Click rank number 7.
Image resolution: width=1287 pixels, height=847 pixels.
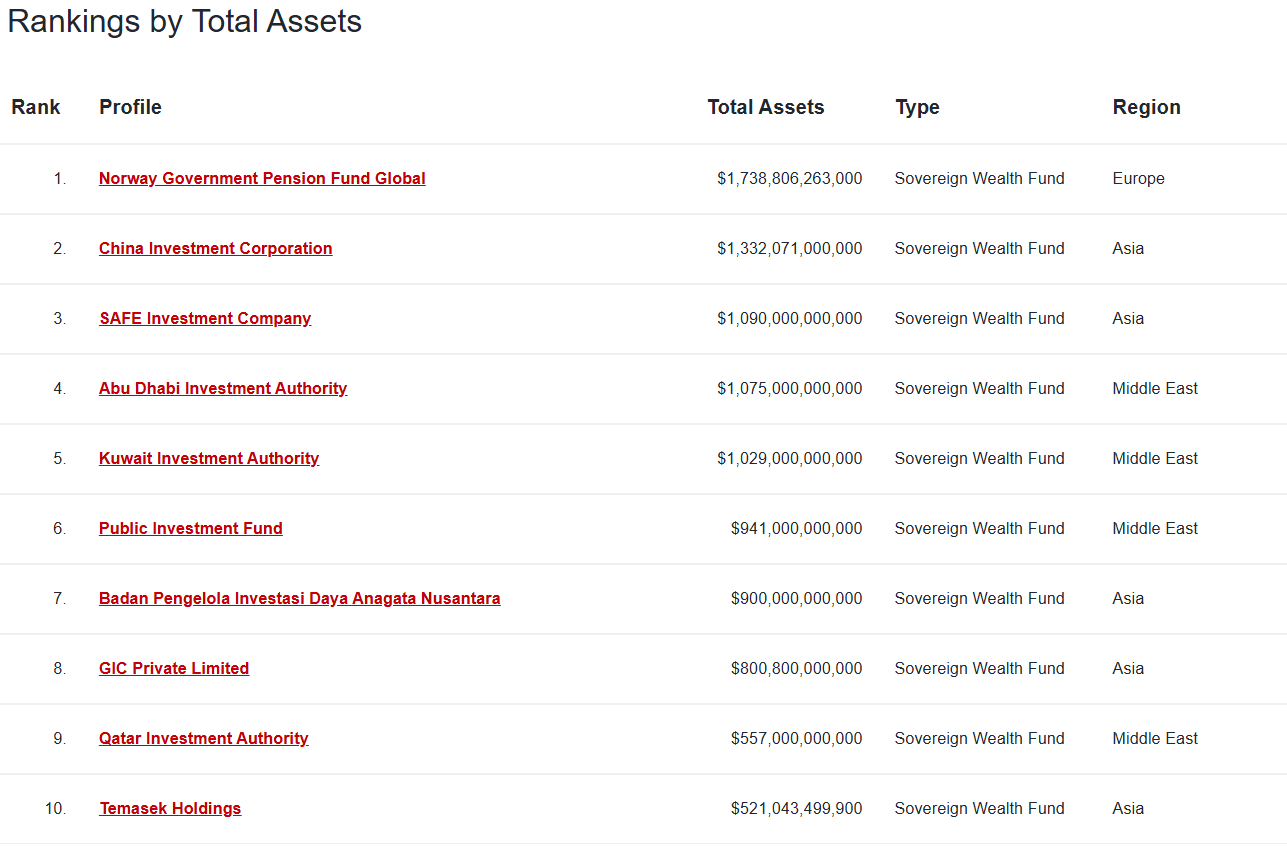coord(60,598)
